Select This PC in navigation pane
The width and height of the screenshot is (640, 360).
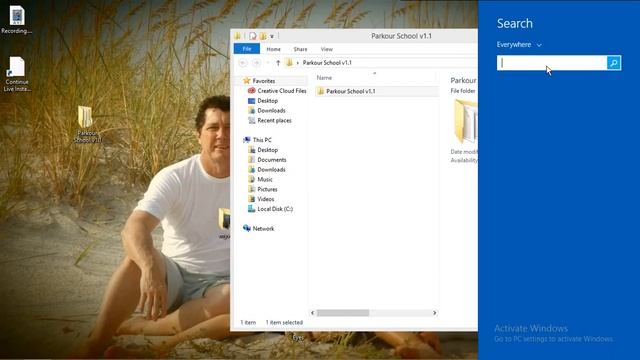[x=262, y=140]
